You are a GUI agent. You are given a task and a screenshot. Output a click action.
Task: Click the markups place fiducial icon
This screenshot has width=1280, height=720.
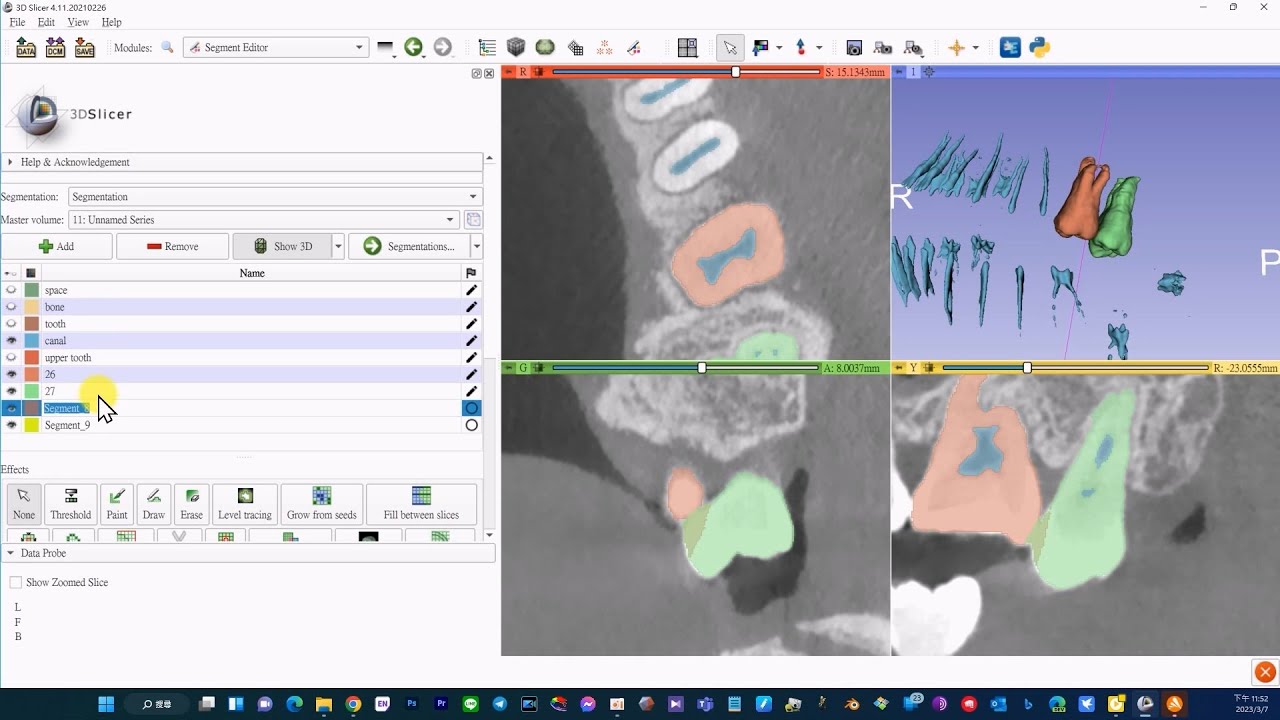(800, 47)
